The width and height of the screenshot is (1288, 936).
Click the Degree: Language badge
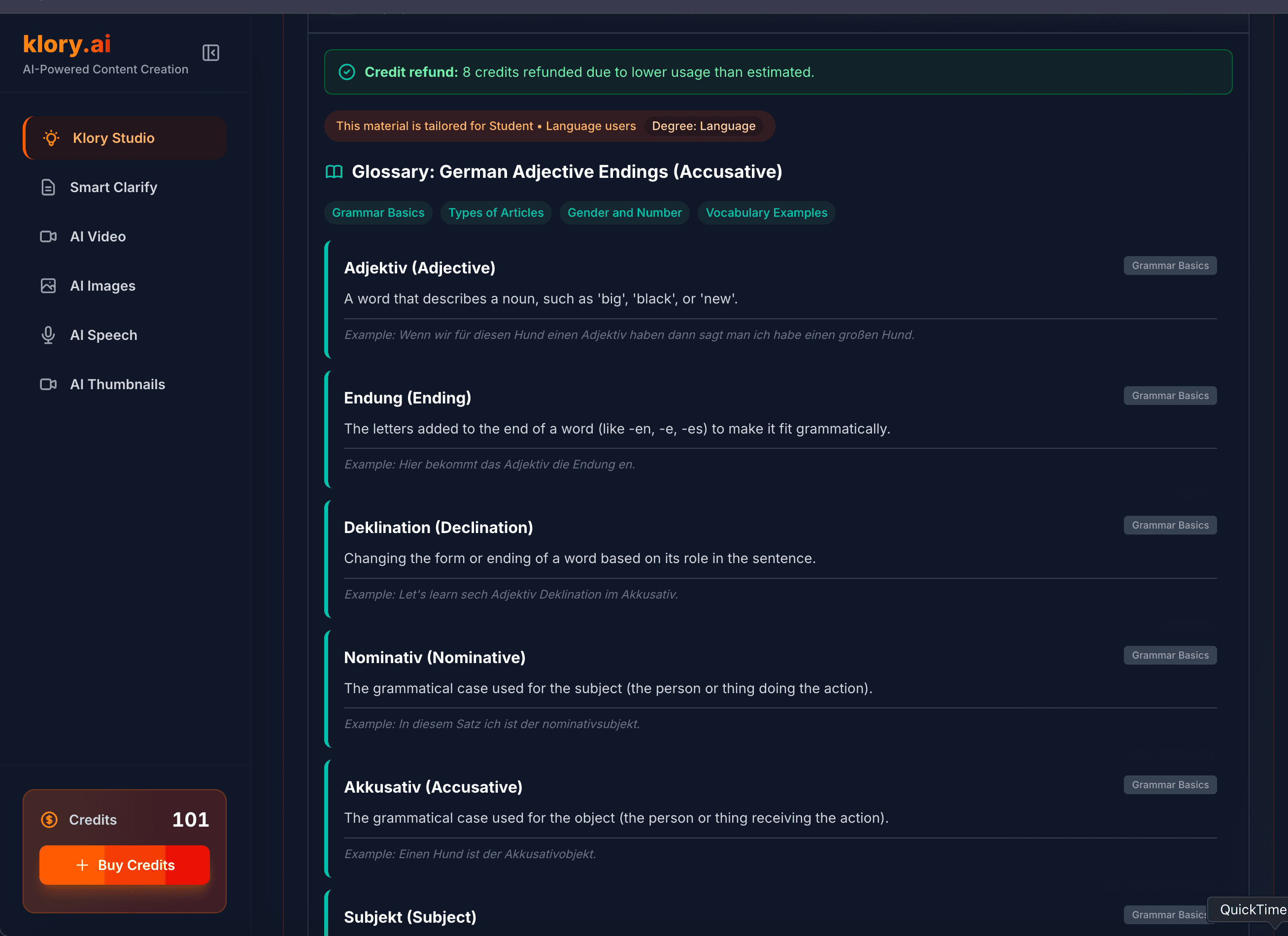pos(703,126)
